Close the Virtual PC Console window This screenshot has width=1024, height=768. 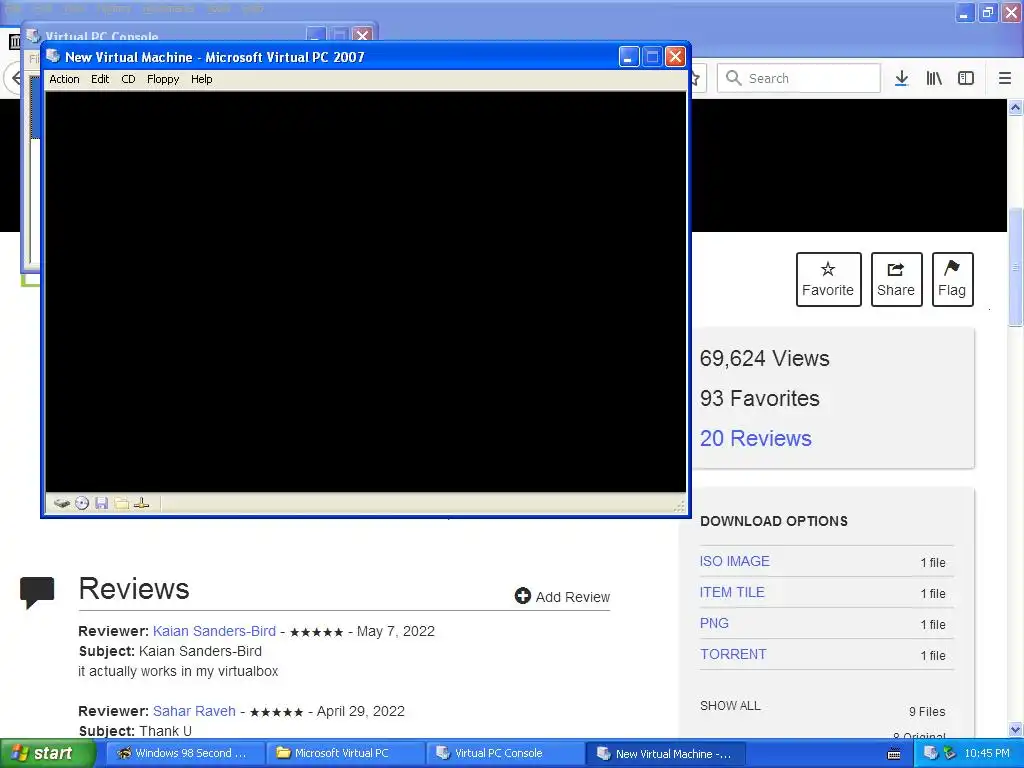[362, 35]
